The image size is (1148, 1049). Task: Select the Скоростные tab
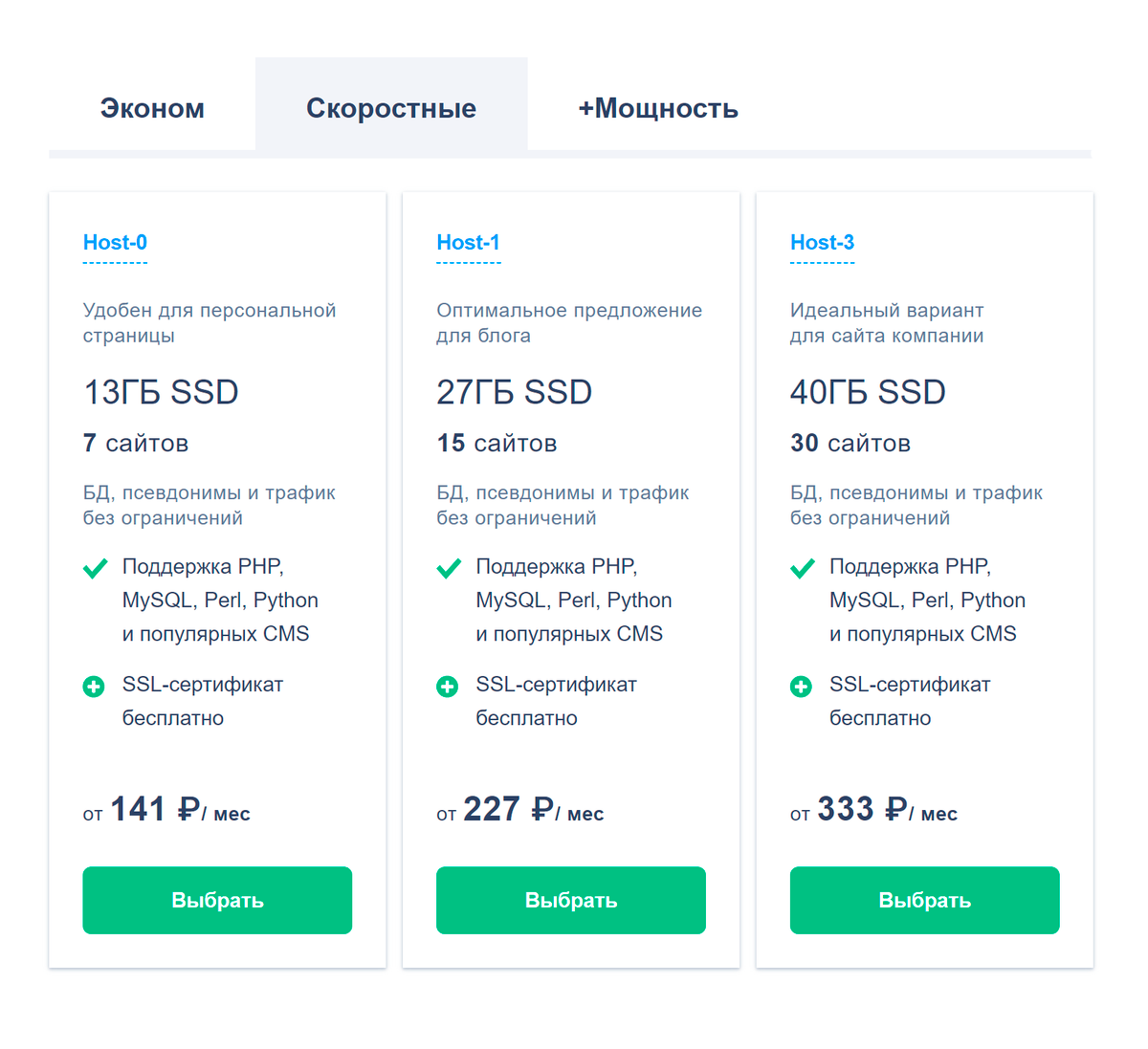coord(391,108)
